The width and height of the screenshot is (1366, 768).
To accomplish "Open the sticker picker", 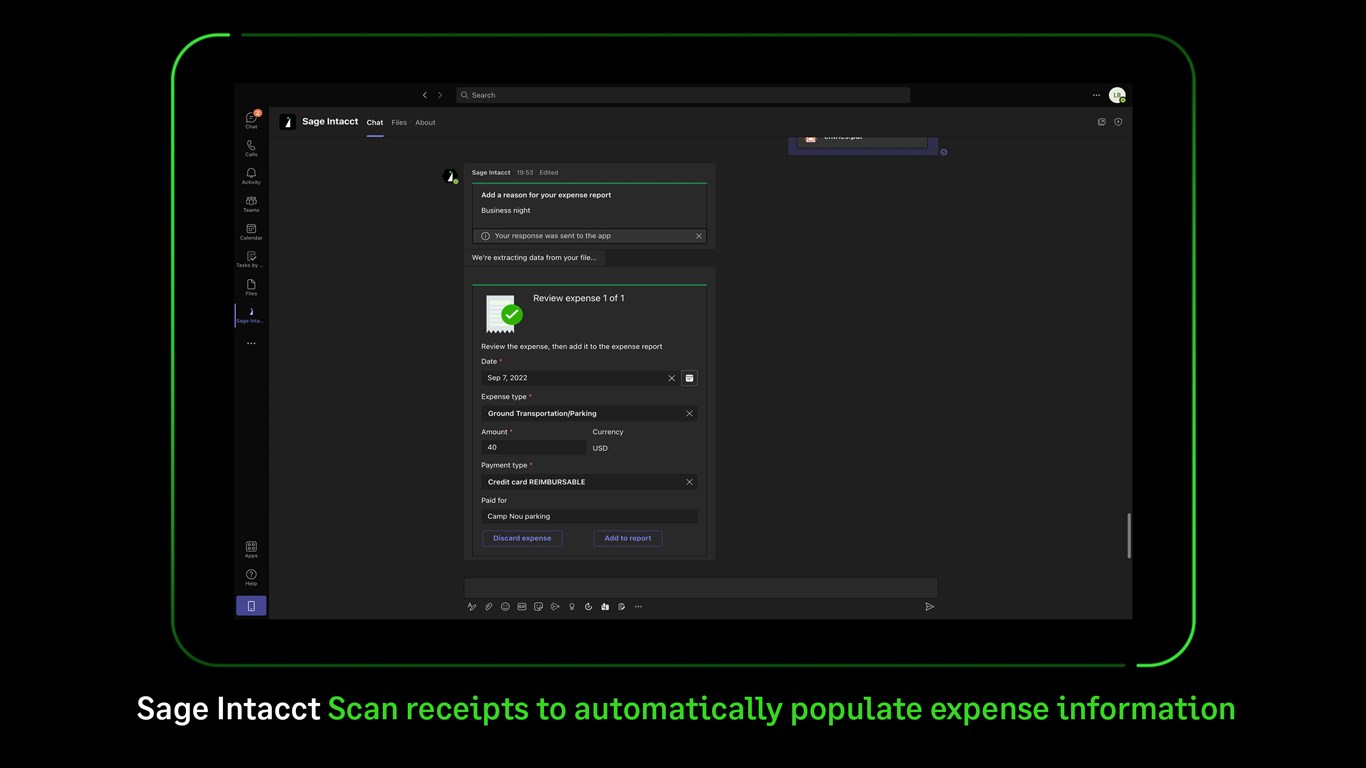I will [538, 607].
